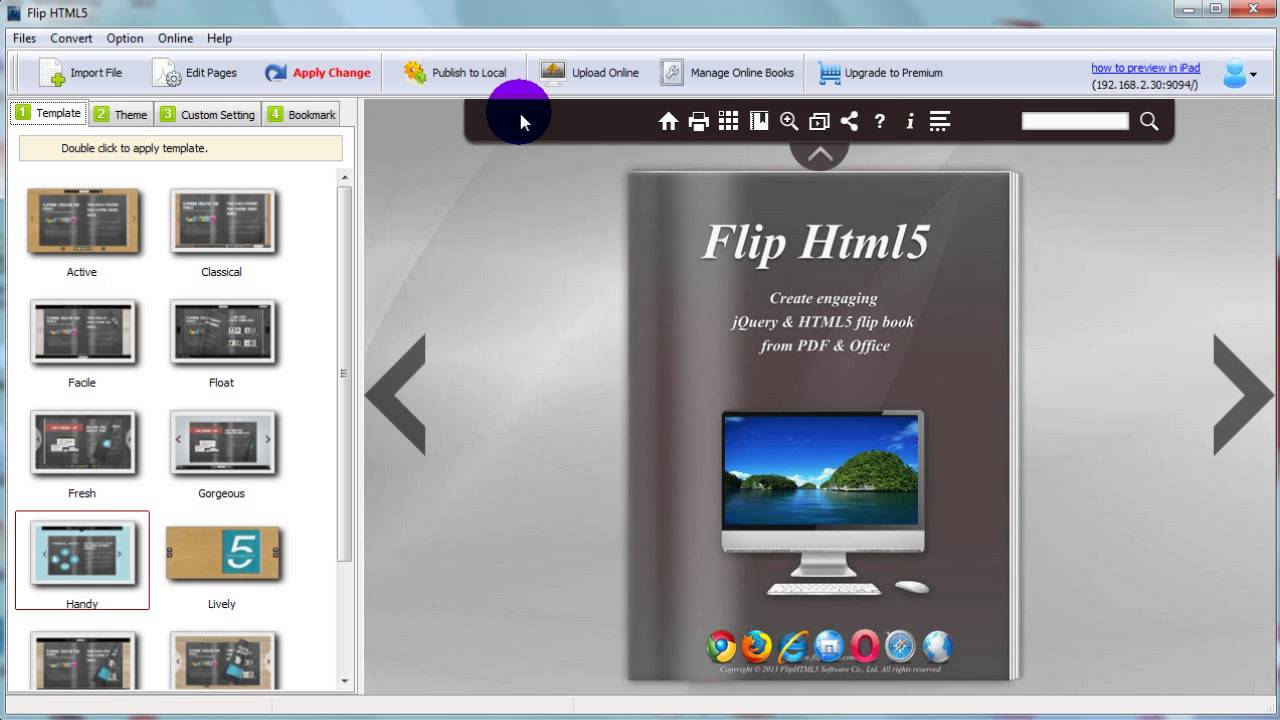Click the Home icon in the viewer toolbar
The image size is (1280, 720).
click(x=669, y=121)
